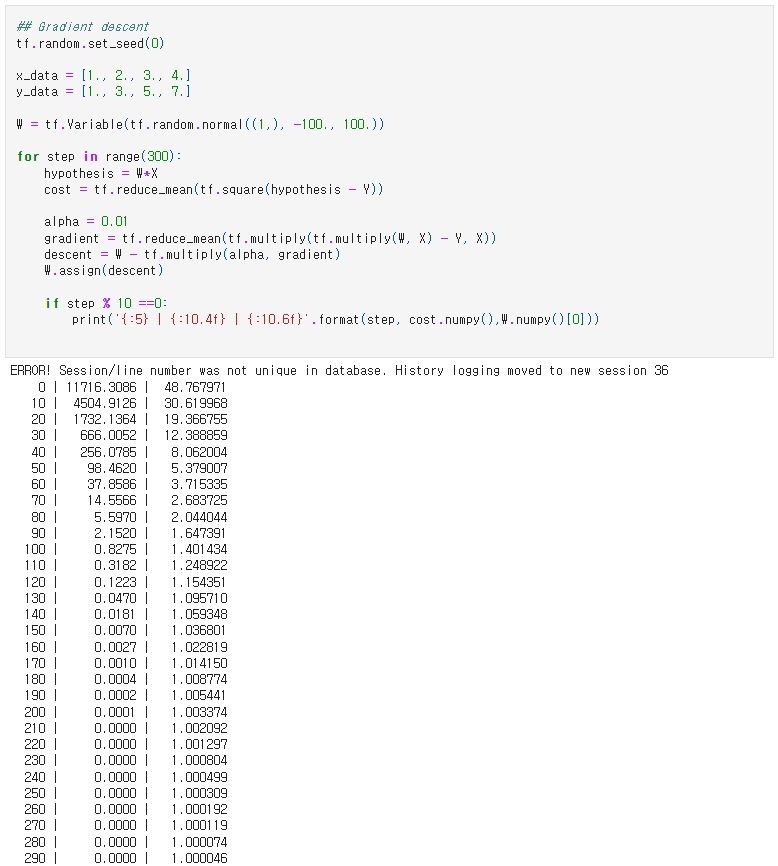
Task: Click the weight value 1.001297
Action: 199,744
